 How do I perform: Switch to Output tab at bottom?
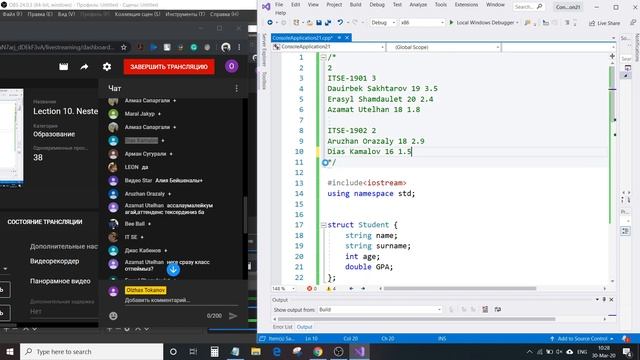point(304,327)
